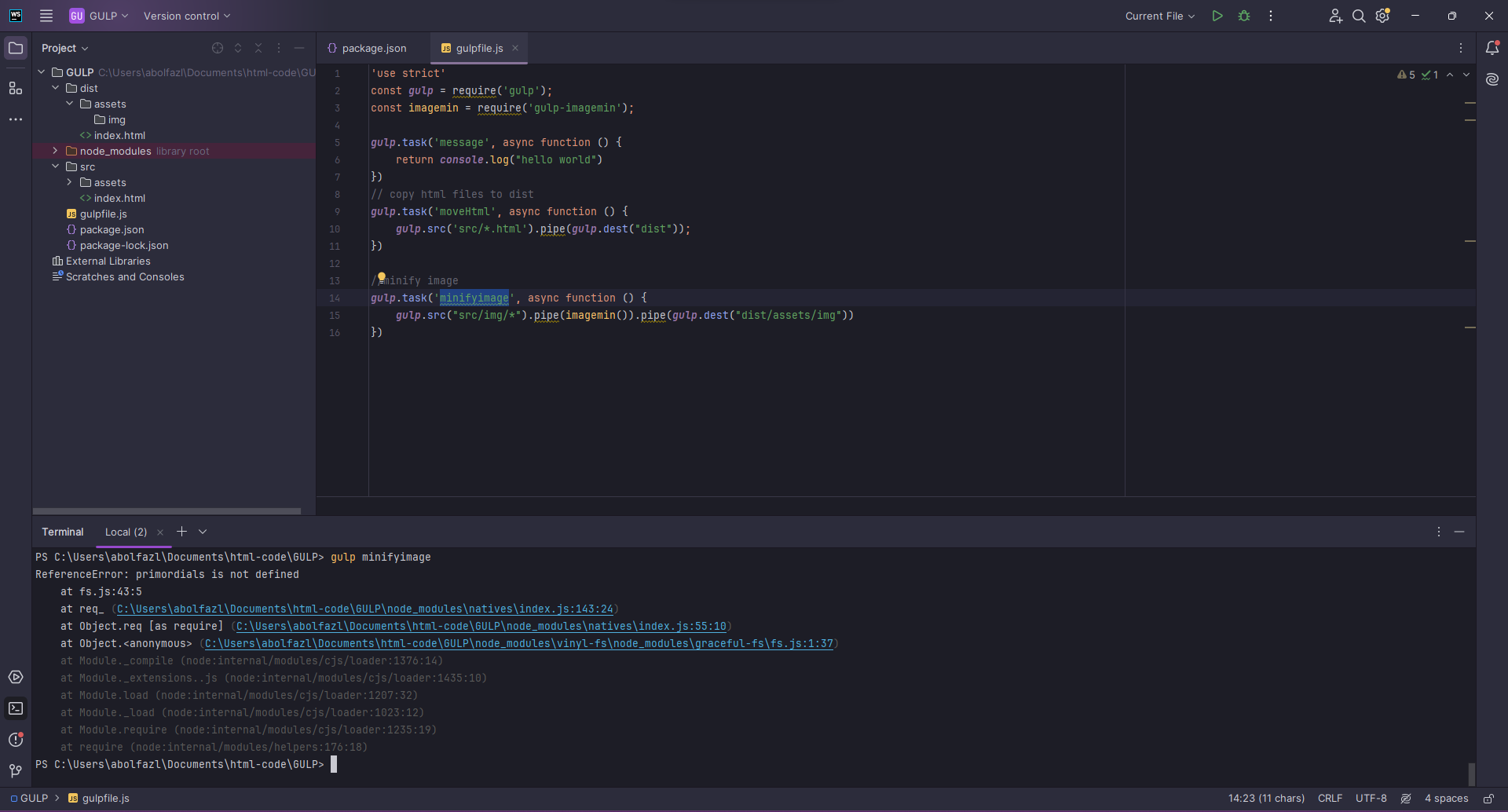The width and height of the screenshot is (1508, 812).
Task: Open the More Actions menu next to Debug
Action: 1271,16
